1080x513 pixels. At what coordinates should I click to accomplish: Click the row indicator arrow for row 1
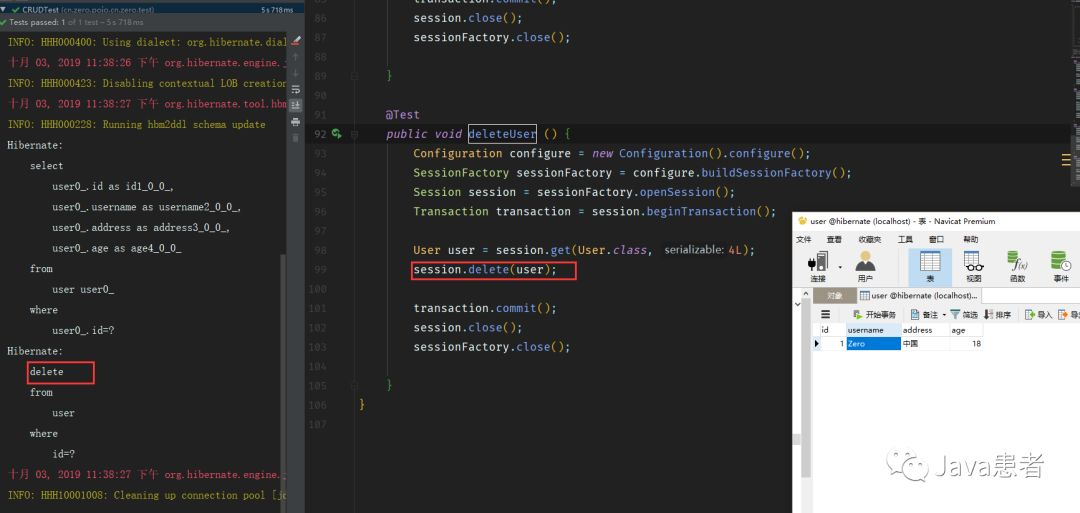pyautogui.click(x=818, y=344)
